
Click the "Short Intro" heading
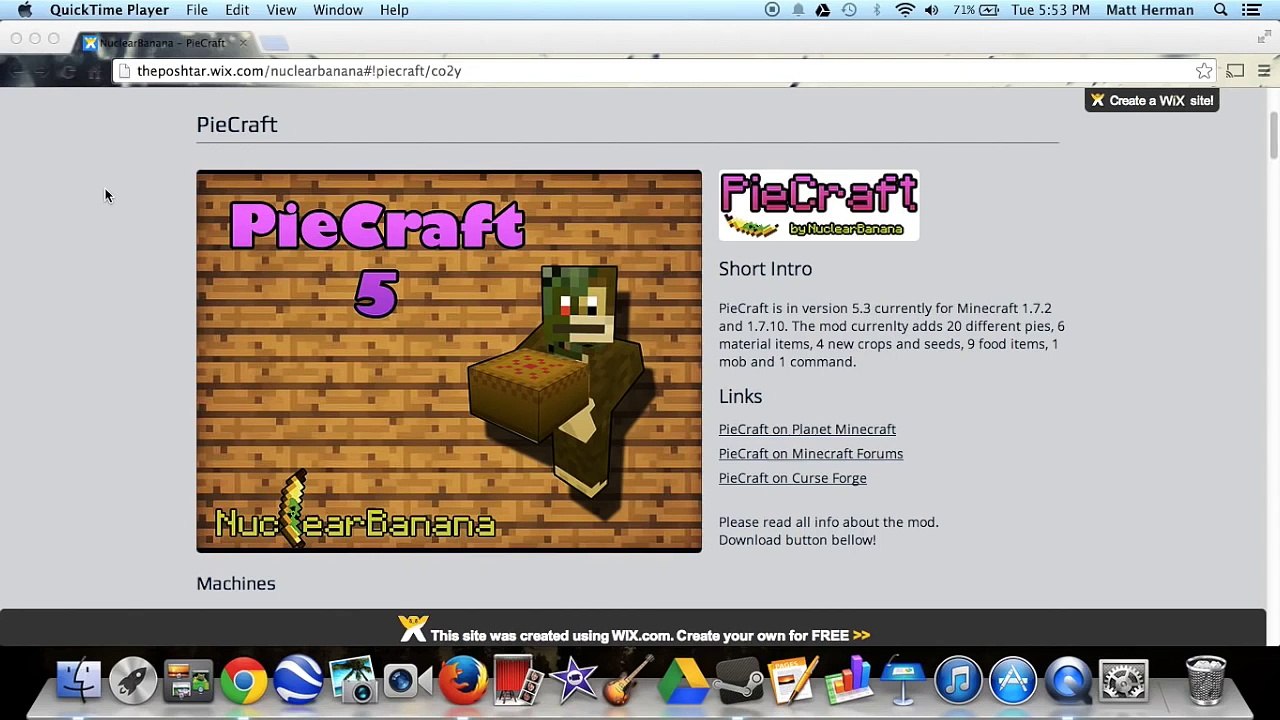click(x=765, y=269)
